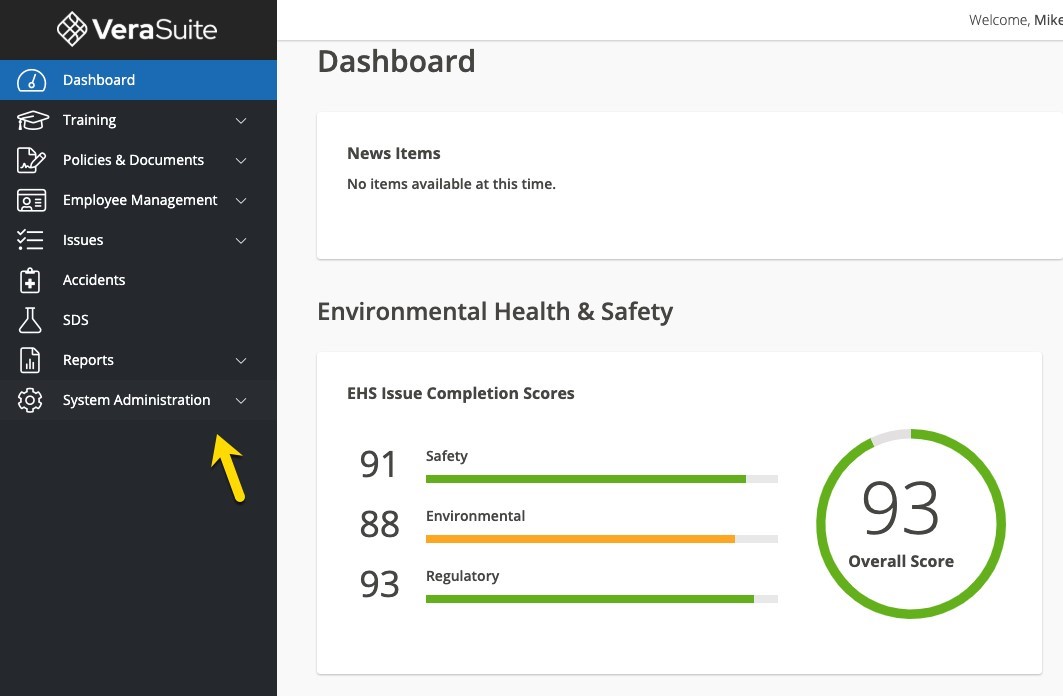Click the Environmental score progress bar
Screen dimensions: 1063x696
[x=602, y=539]
